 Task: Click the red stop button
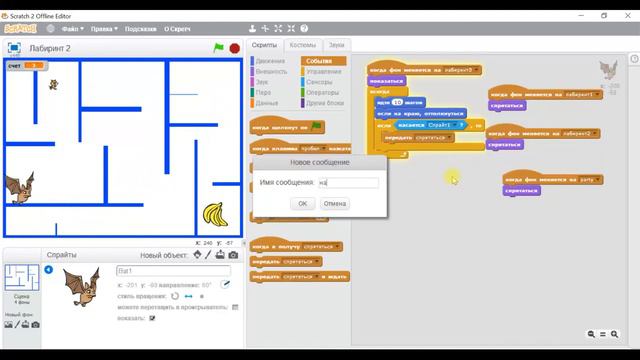click(x=234, y=49)
